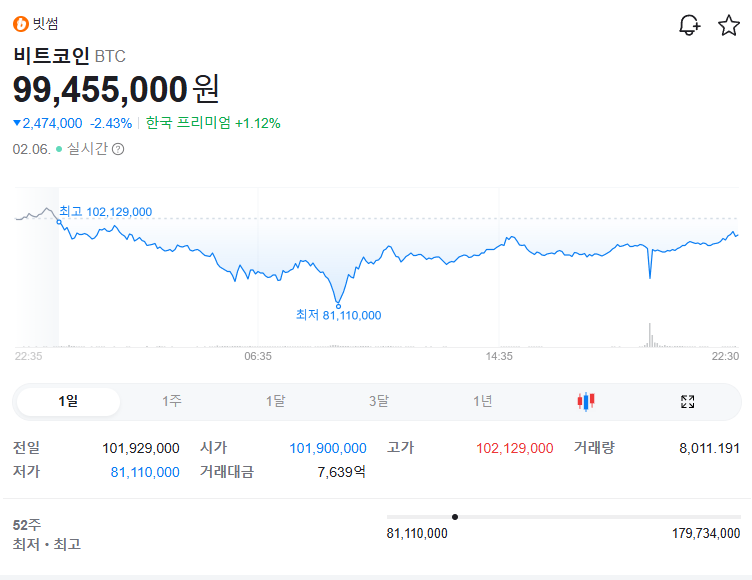This screenshot has height=580, width=752.
Task: Expand the chart to fullscreen
Action: click(x=687, y=402)
